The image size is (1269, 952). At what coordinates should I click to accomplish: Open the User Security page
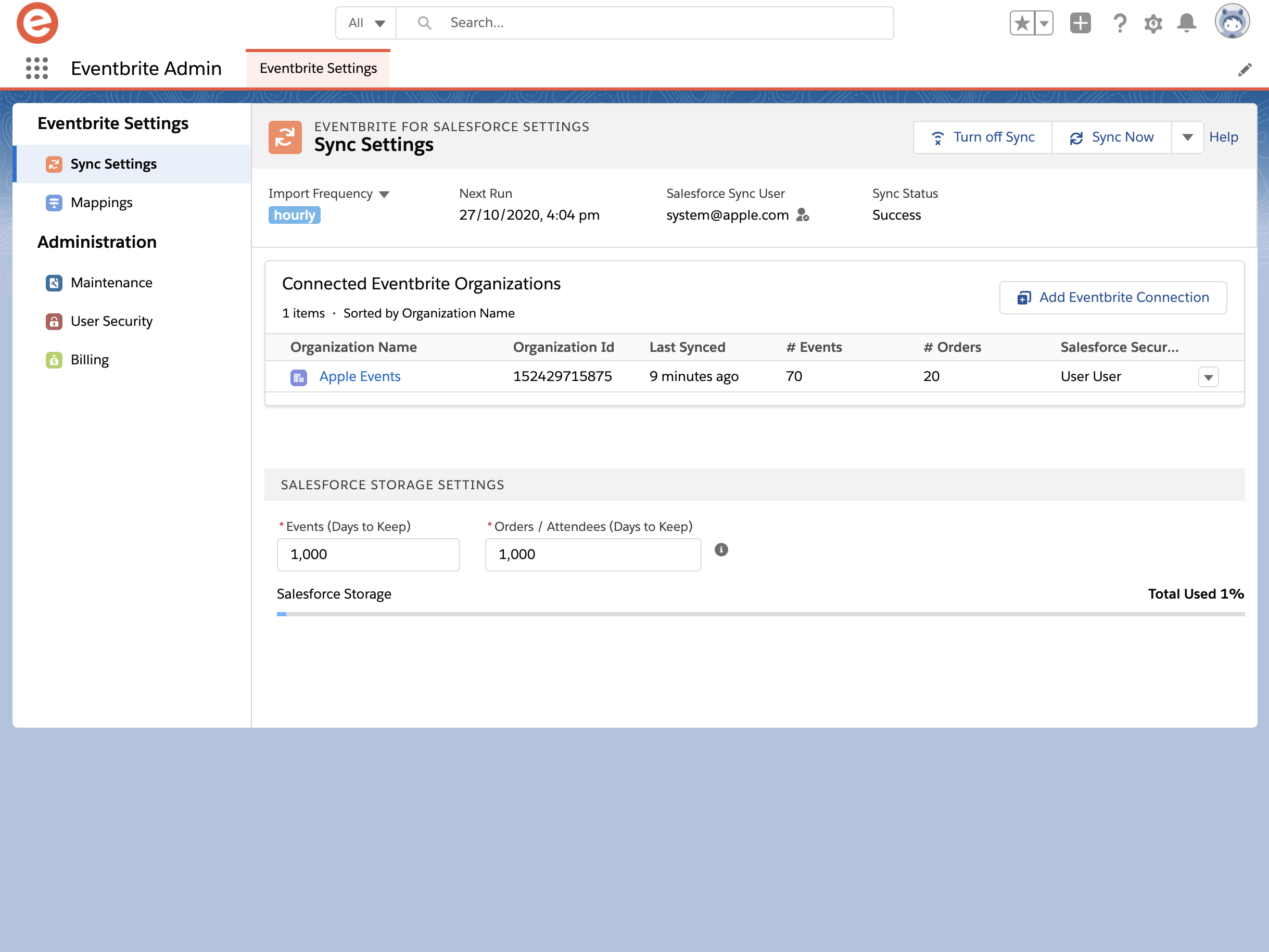[x=132, y=321]
